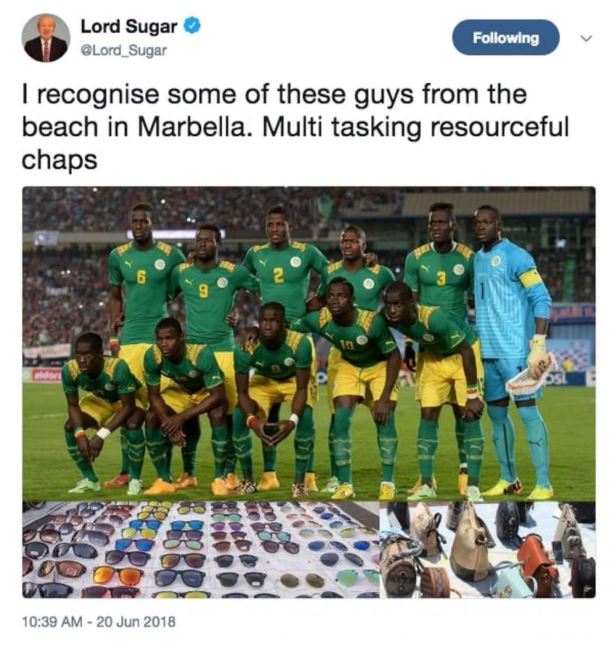Toggle the Following button

pos(506,38)
